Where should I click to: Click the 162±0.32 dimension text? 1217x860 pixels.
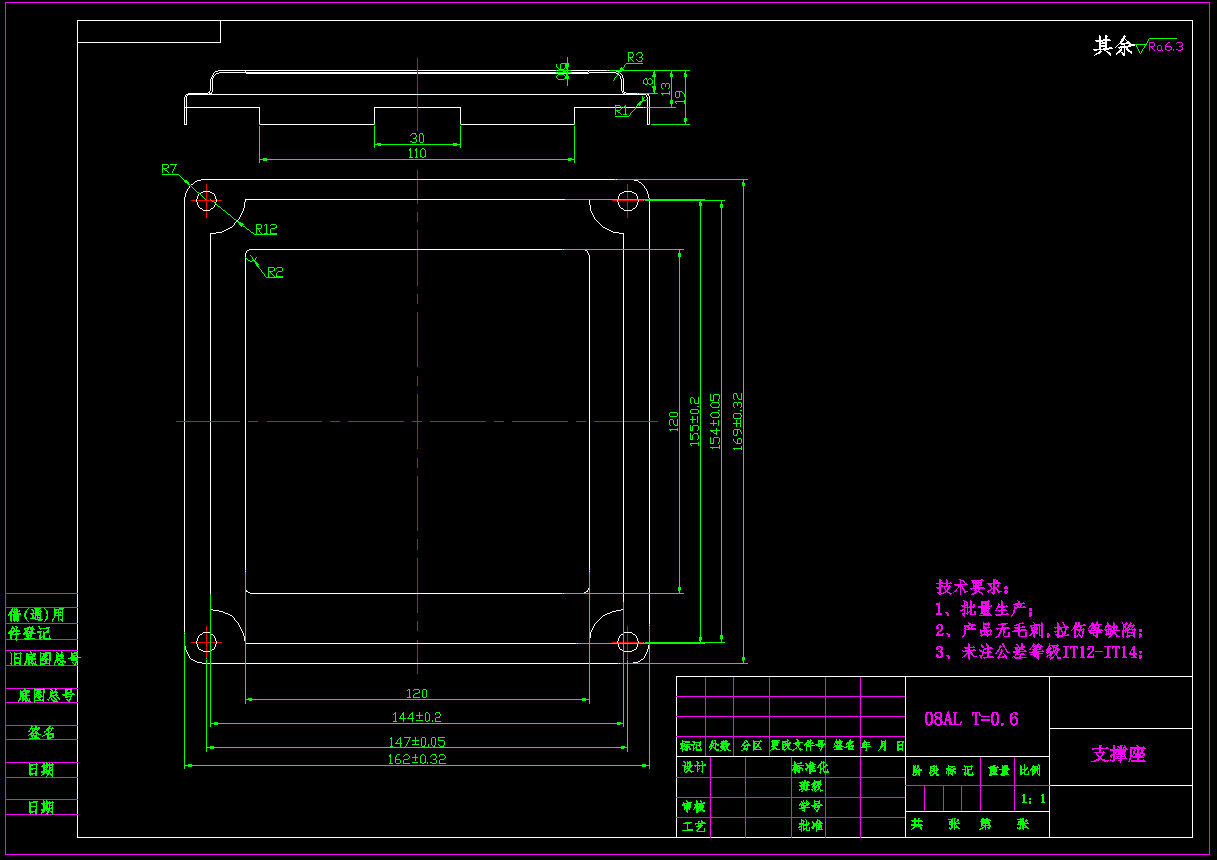coord(417,759)
